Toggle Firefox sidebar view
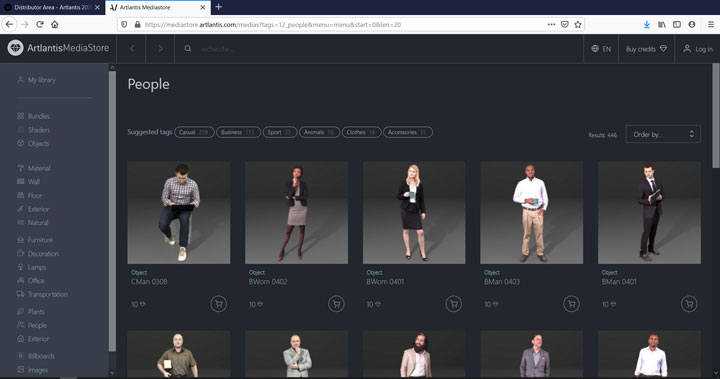The height and width of the screenshot is (379, 720). pyautogui.click(x=677, y=24)
